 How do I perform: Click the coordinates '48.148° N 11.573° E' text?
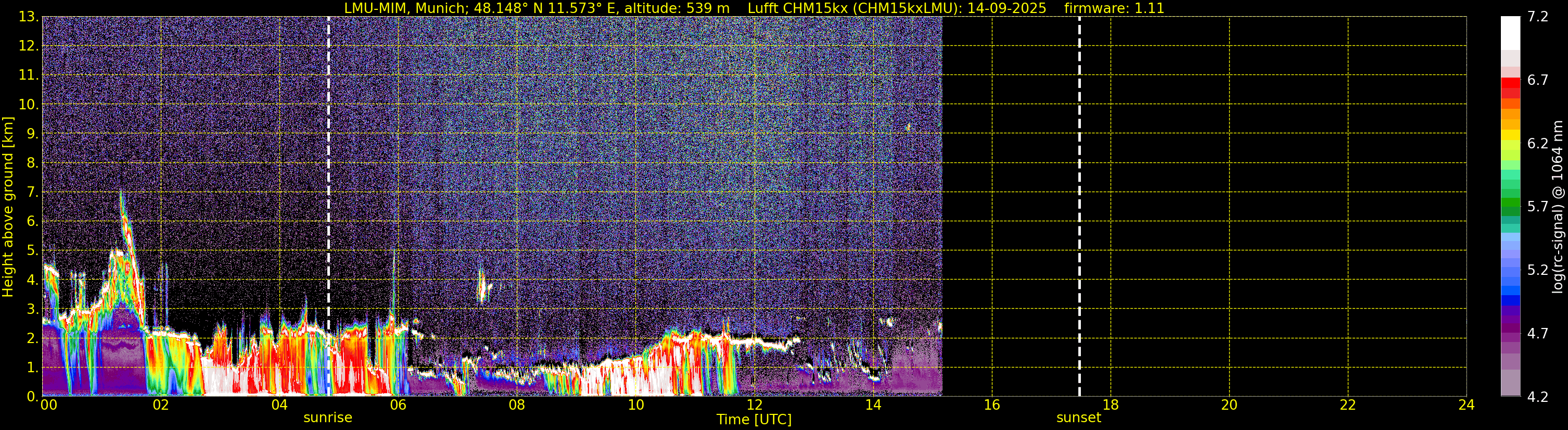point(544,8)
